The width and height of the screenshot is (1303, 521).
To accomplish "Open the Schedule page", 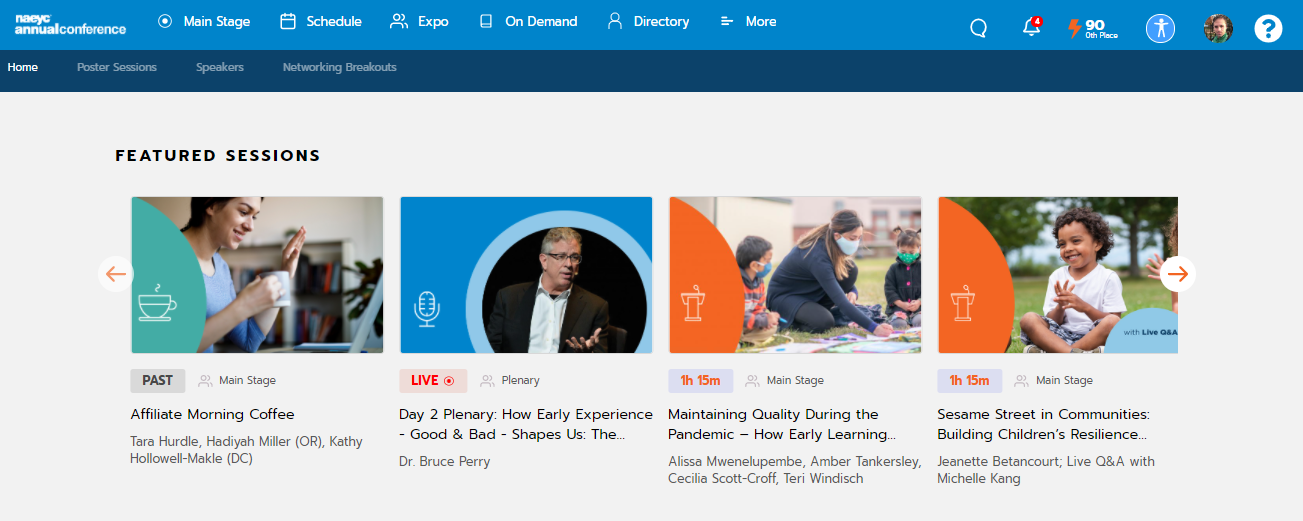I will point(320,21).
